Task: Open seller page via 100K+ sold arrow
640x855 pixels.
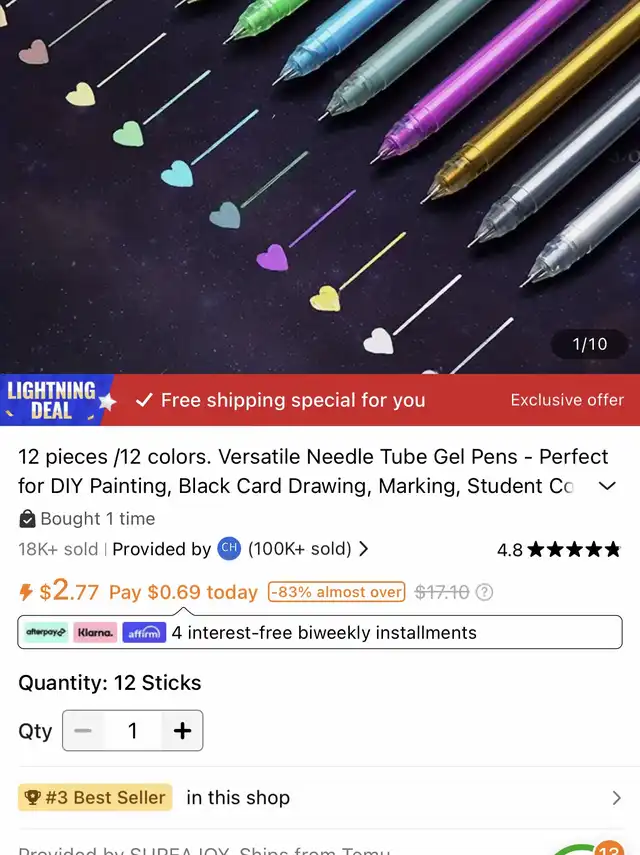Action: (364, 549)
